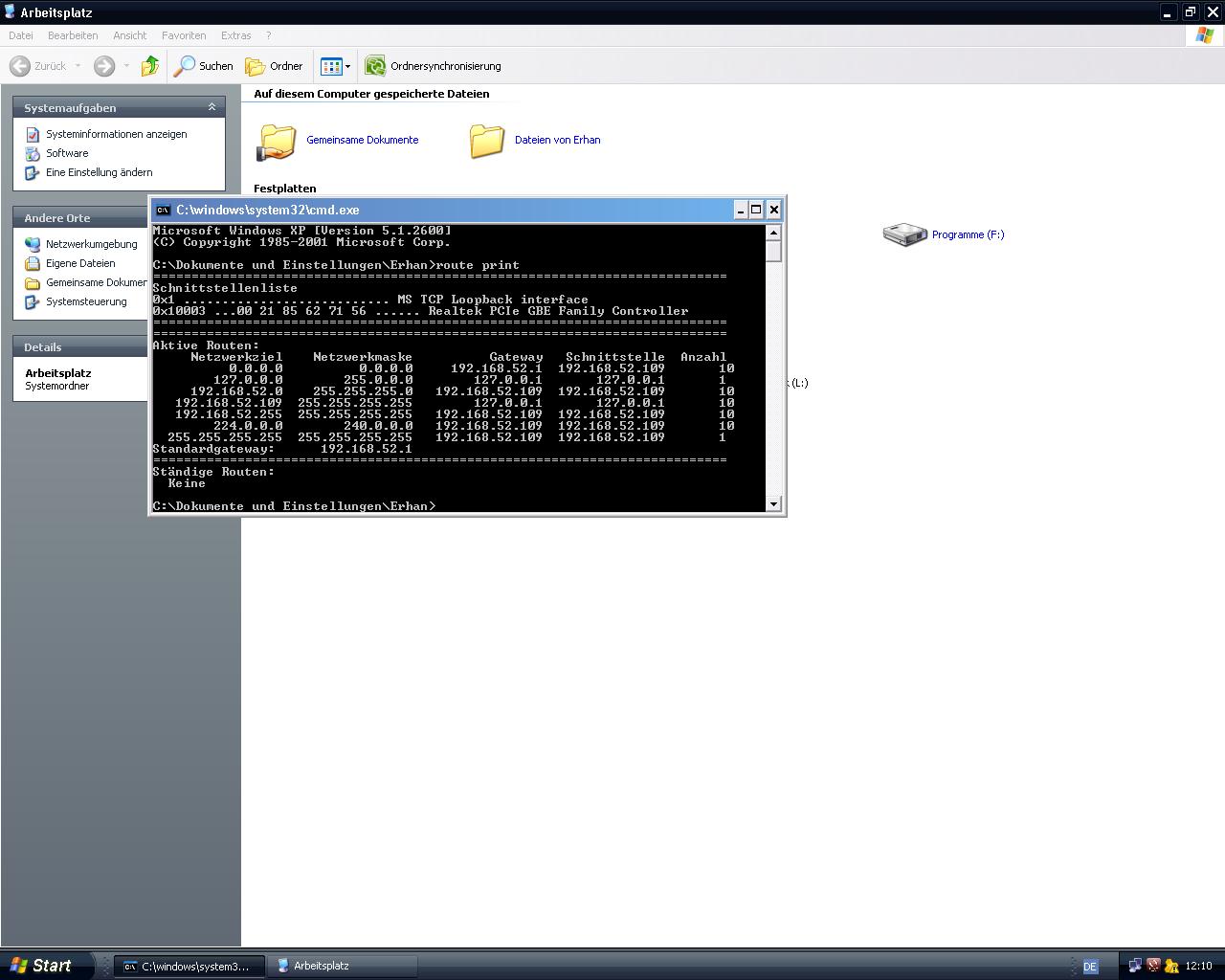Screen dimensions: 1225x980
Task: Open the Ansicht menu
Action: click(130, 35)
